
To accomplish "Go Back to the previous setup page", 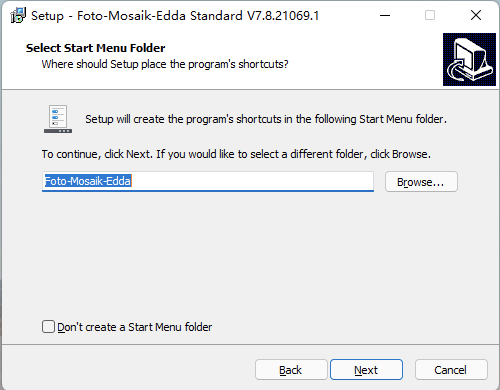I will coord(291,370).
